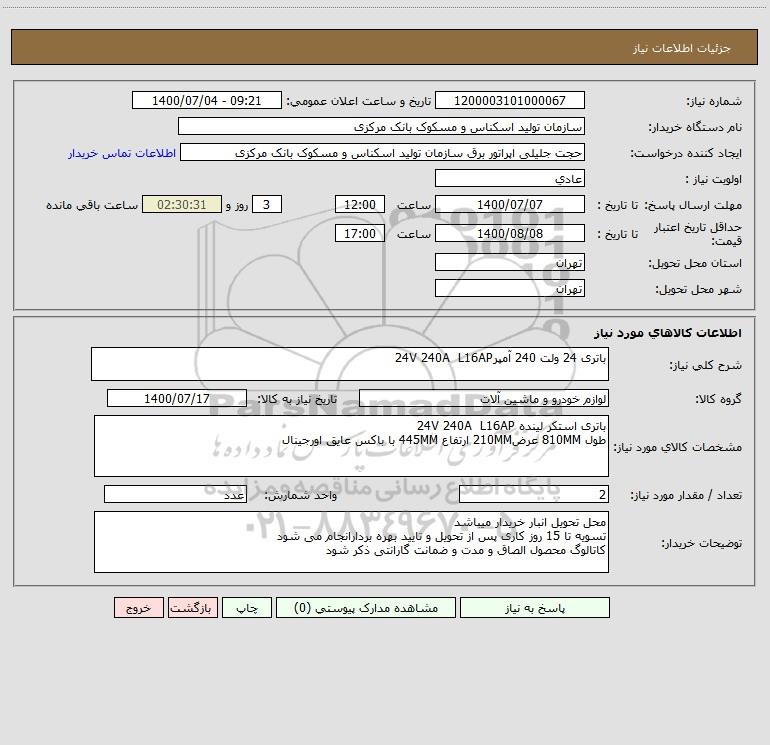Click the request creator name field
Screen dimensions: 770x745
coord(382,152)
